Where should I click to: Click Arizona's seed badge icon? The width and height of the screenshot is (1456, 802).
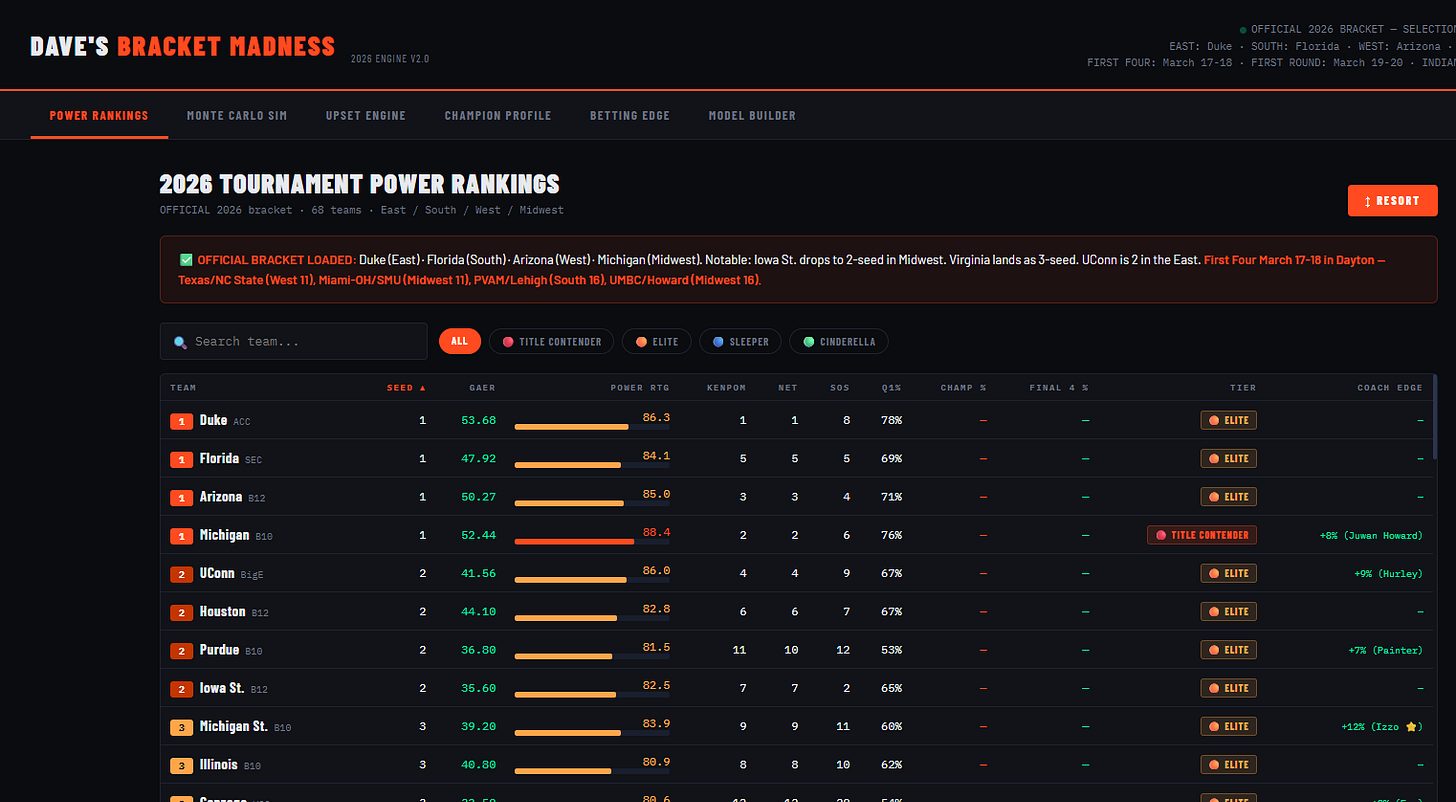[x=181, y=497]
